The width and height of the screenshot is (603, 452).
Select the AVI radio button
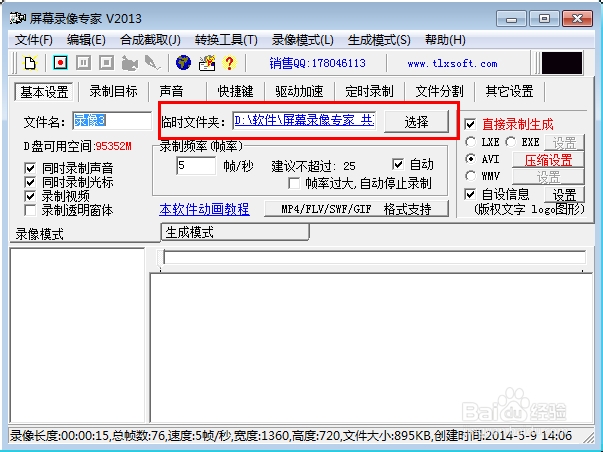tap(470, 159)
